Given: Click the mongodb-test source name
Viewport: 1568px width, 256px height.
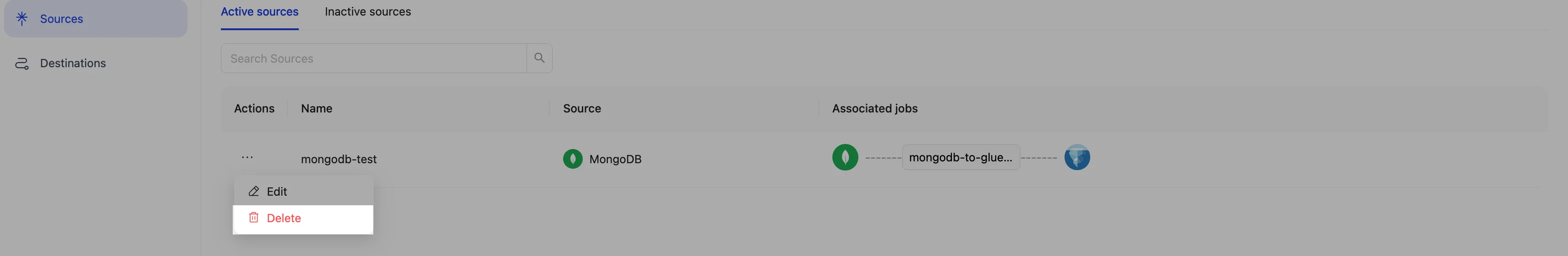Looking at the screenshot, I should [339, 159].
